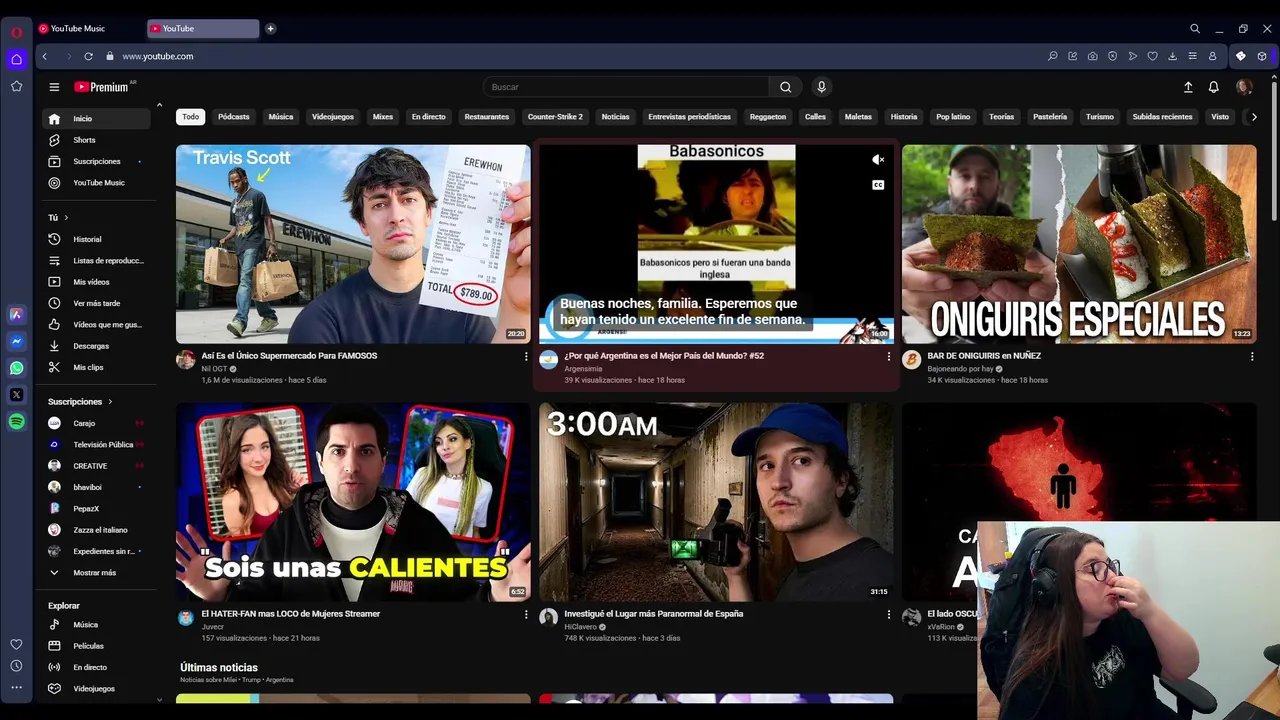Click the YouTube search magnifier button
The height and width of the screenshot is (720, 1280).
(785, 87)
